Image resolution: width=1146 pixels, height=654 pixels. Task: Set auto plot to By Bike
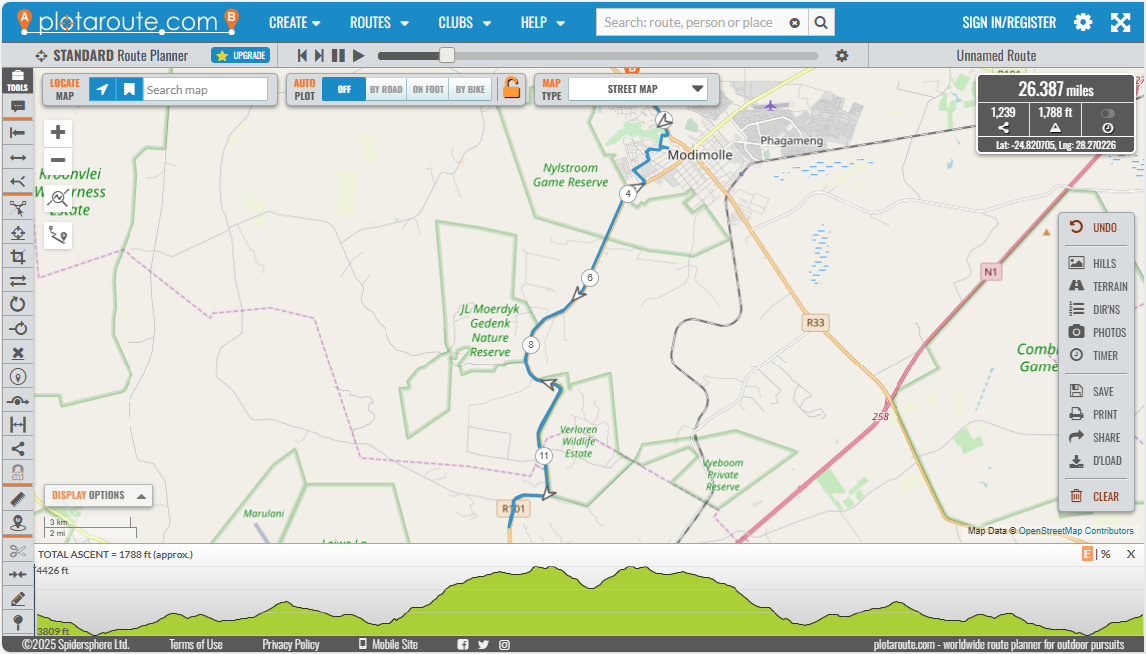[x=470, y=89]
